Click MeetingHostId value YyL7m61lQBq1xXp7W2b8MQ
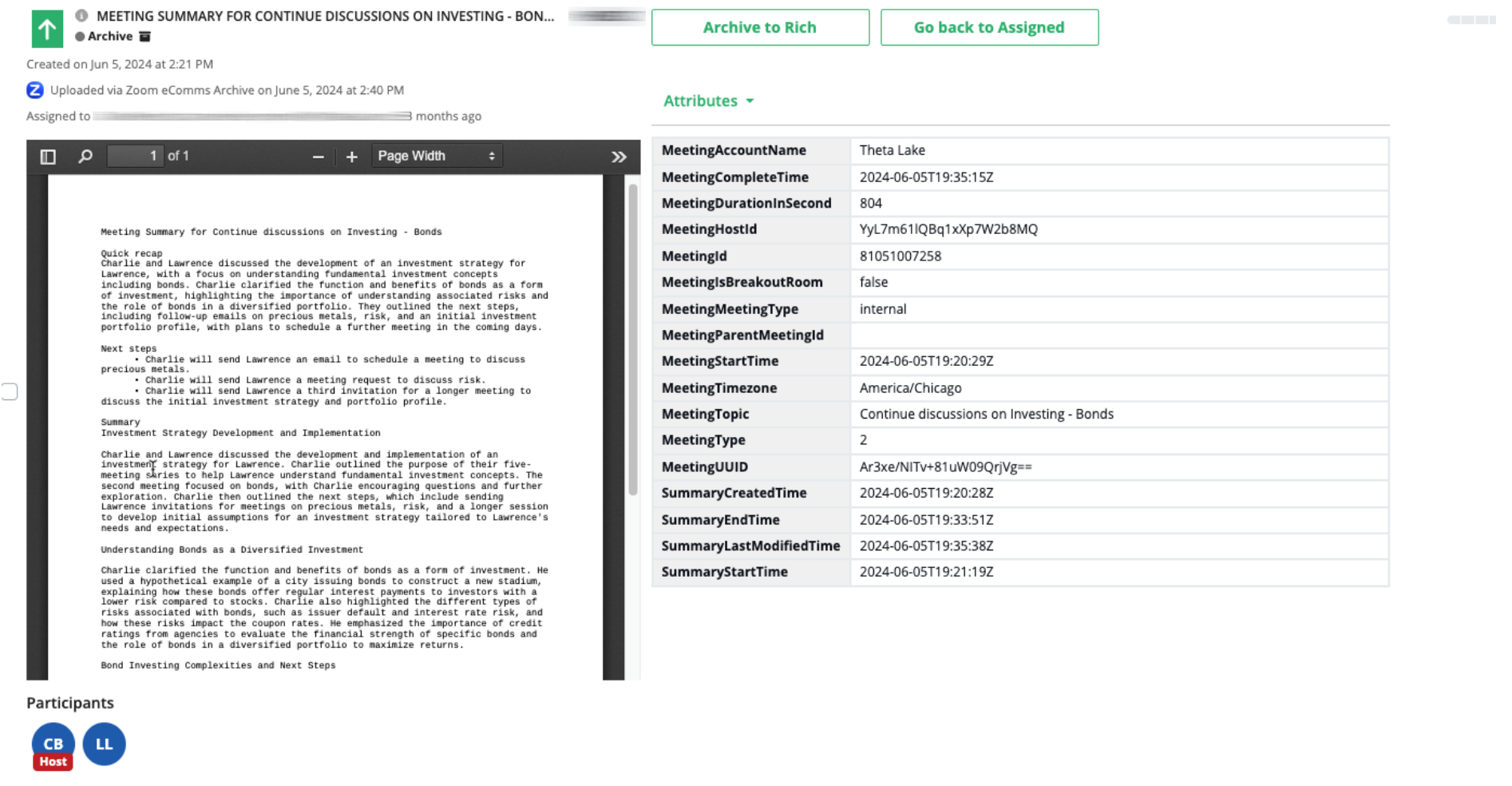This screenshot has height=786, width=1512. (948, 229)
